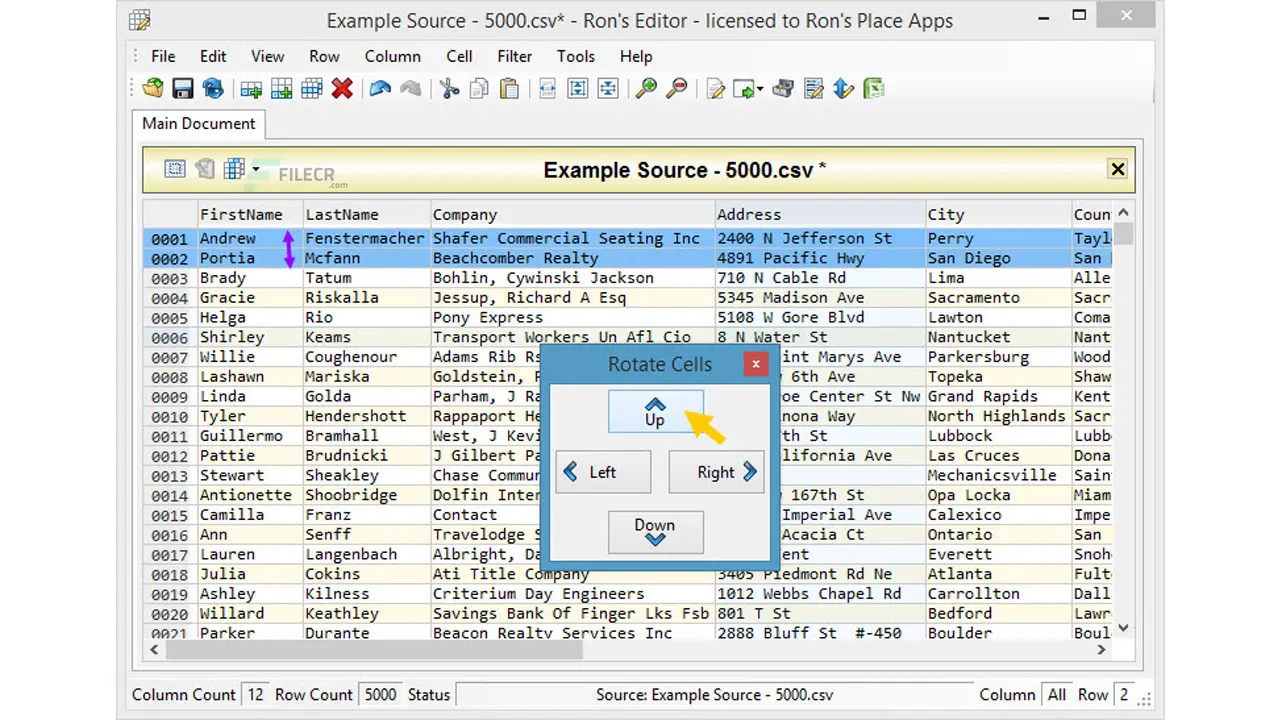Open the Filter menu
1280x720 pixels.
point(515,56)
